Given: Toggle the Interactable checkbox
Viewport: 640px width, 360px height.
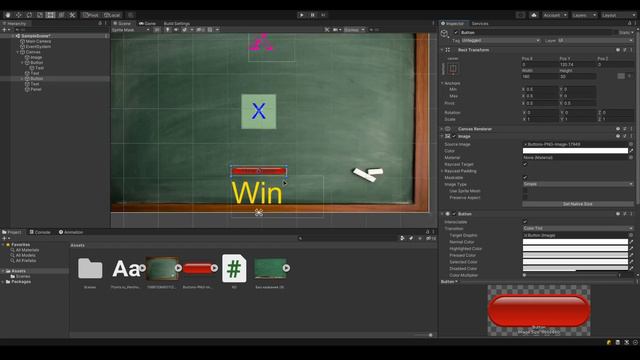Looking at the screenshot, I should point(525,222).
